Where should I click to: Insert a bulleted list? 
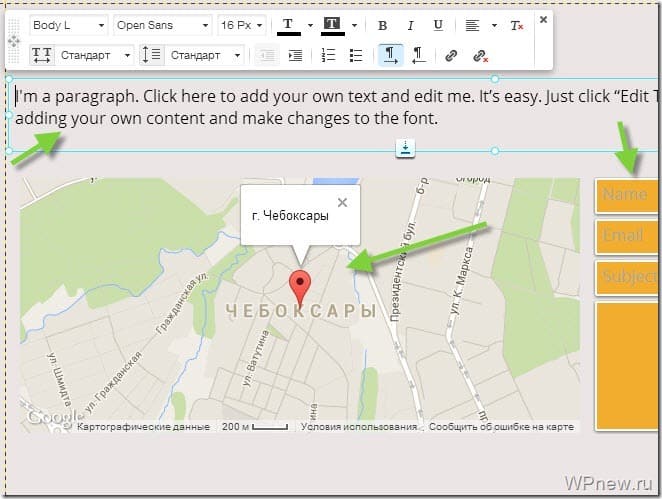tap(356, 55)
